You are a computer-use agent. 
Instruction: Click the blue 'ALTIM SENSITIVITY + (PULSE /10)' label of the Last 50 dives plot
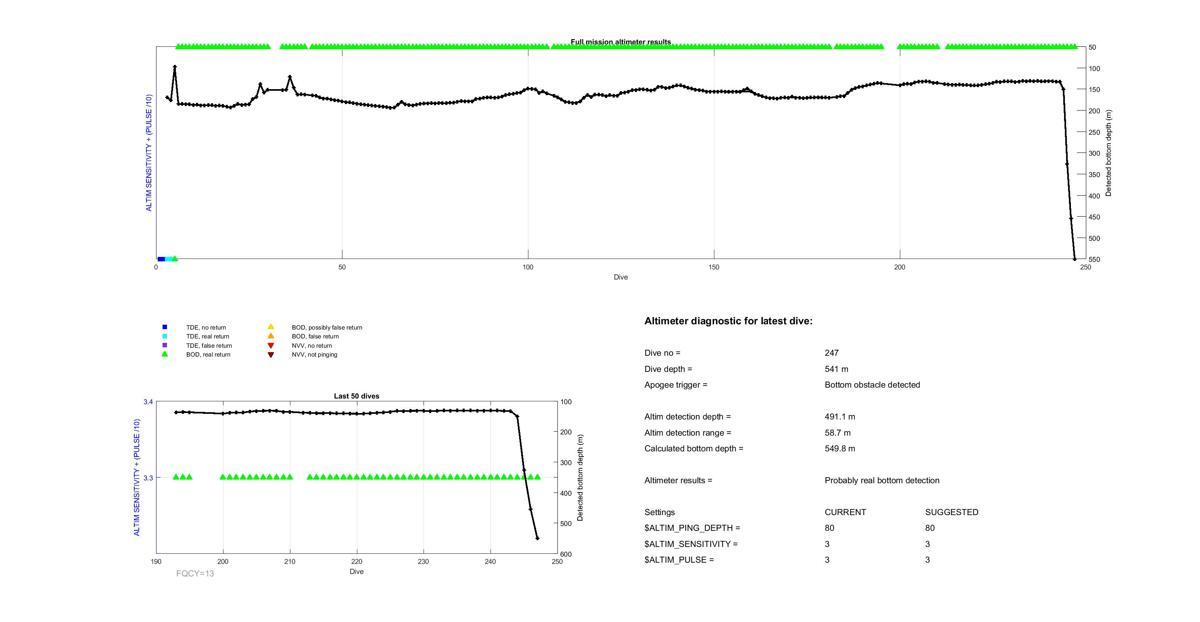pos(137,477)
